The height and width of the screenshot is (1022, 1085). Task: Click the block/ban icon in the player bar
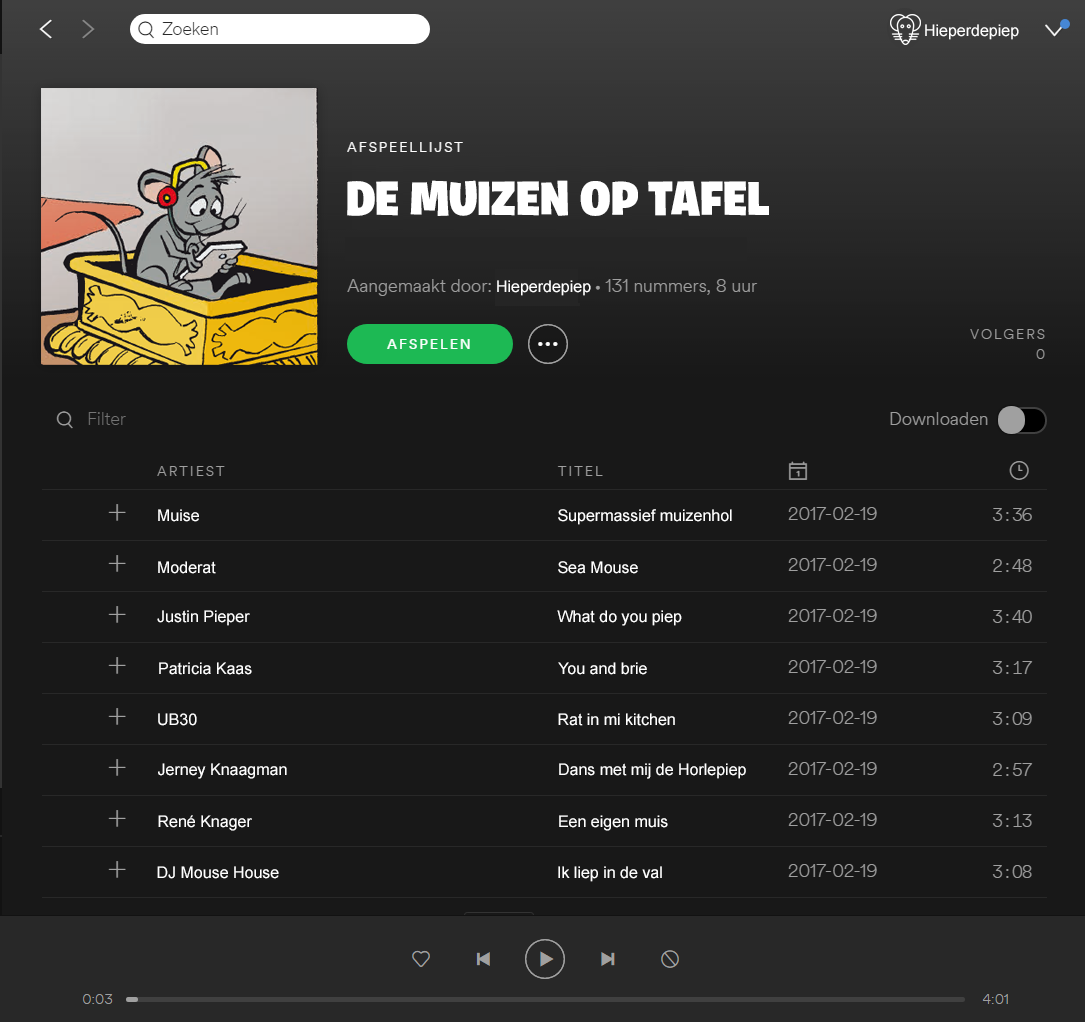click(x=669, y=958)
